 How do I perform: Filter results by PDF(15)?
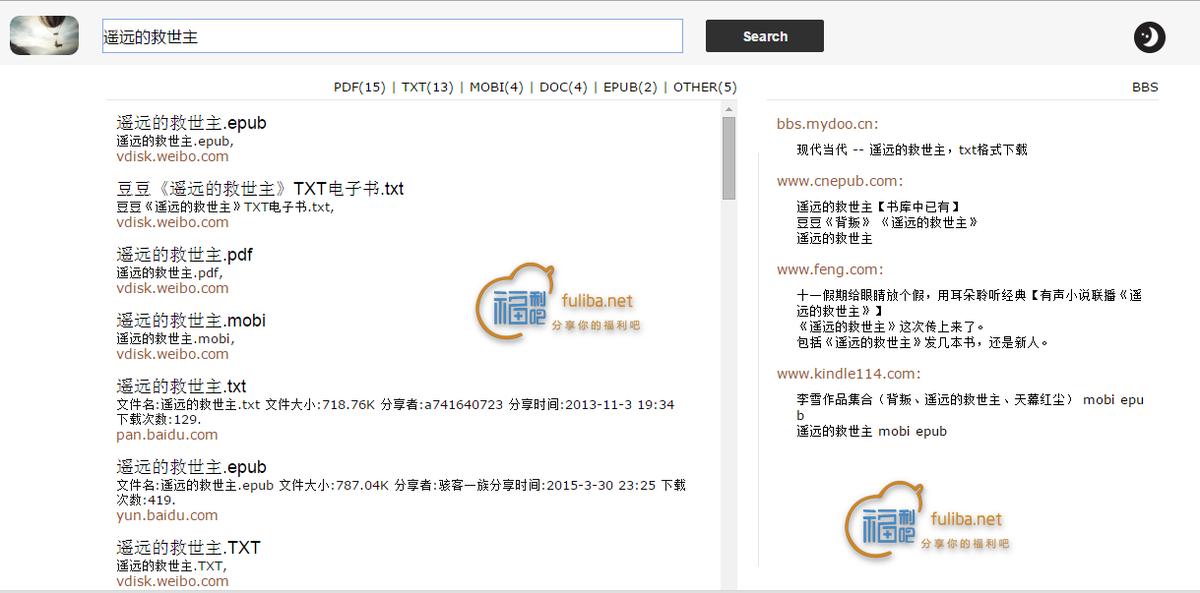(359, 87)
